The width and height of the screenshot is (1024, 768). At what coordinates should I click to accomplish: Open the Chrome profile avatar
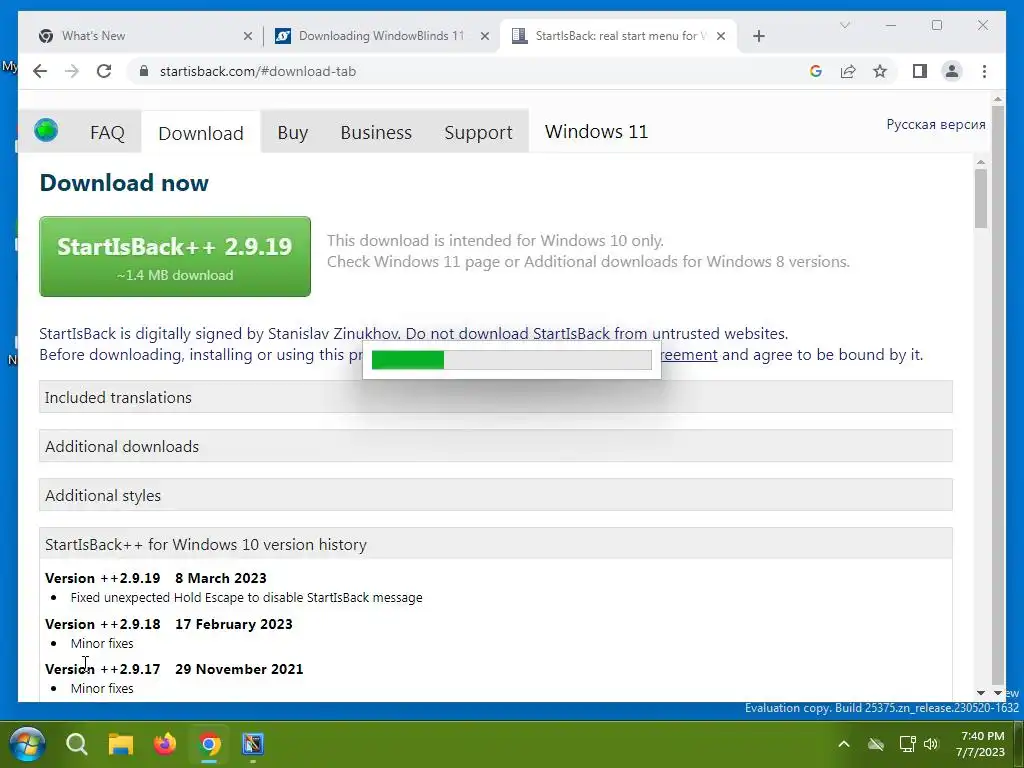(952, 71)
